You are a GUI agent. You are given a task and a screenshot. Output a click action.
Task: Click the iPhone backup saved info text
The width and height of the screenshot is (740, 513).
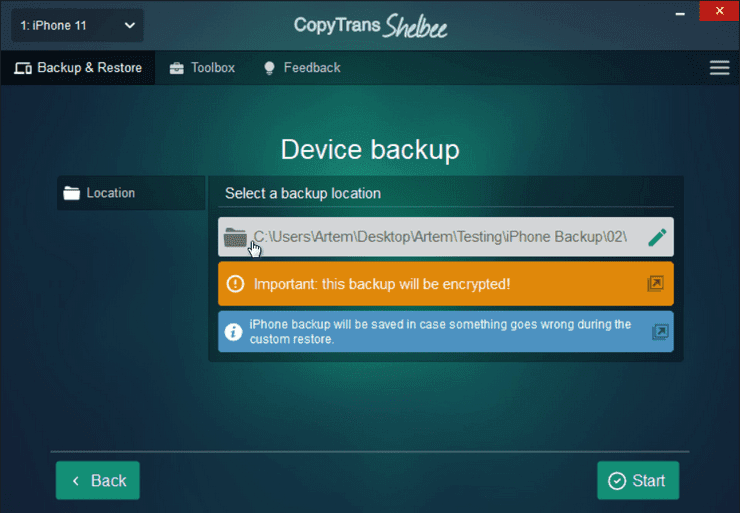tap(440, 332)
